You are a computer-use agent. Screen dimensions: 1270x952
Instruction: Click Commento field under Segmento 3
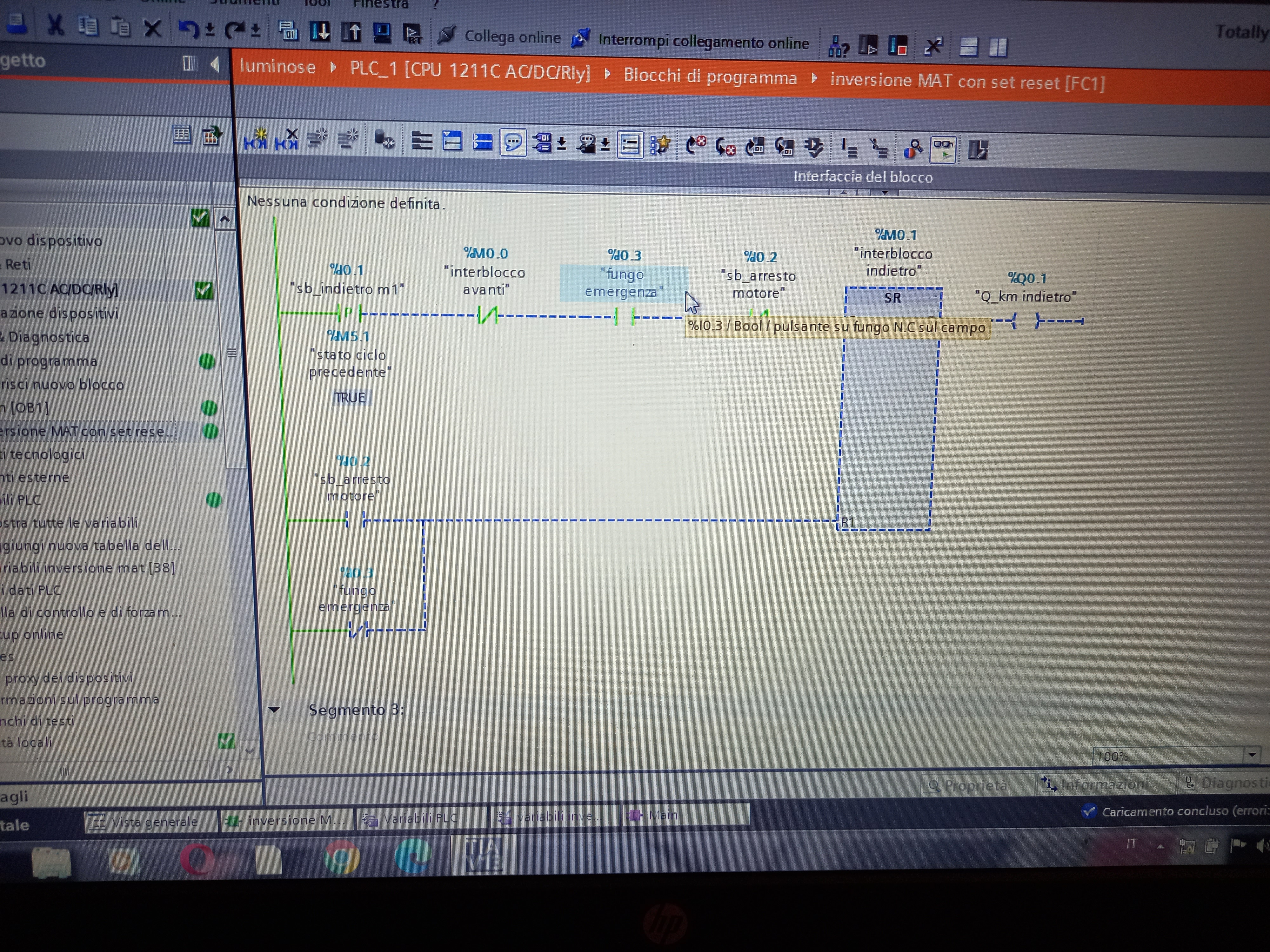[x=343, y=736]
